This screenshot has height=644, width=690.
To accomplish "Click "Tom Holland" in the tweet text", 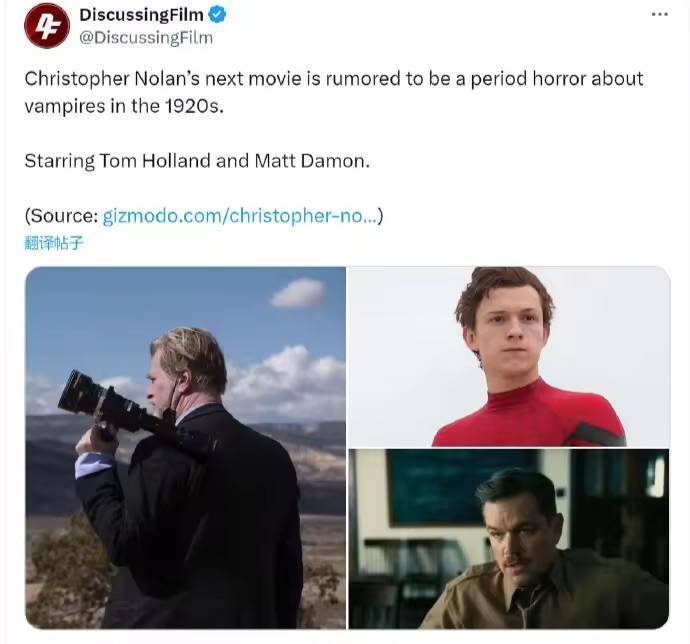I will coord(155,161).
